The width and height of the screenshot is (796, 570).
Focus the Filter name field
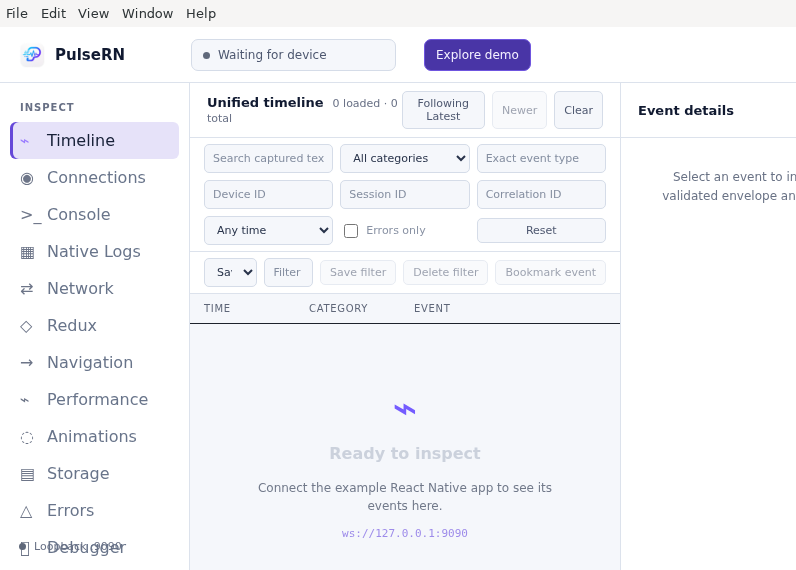point(288,273)
